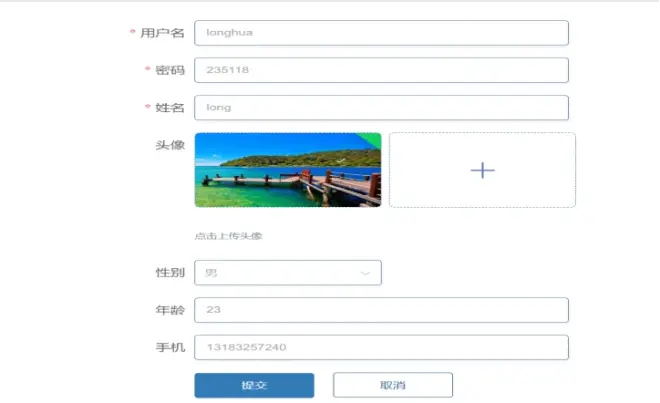Open the gender select showing 男
660x403 pixels.
280,273
